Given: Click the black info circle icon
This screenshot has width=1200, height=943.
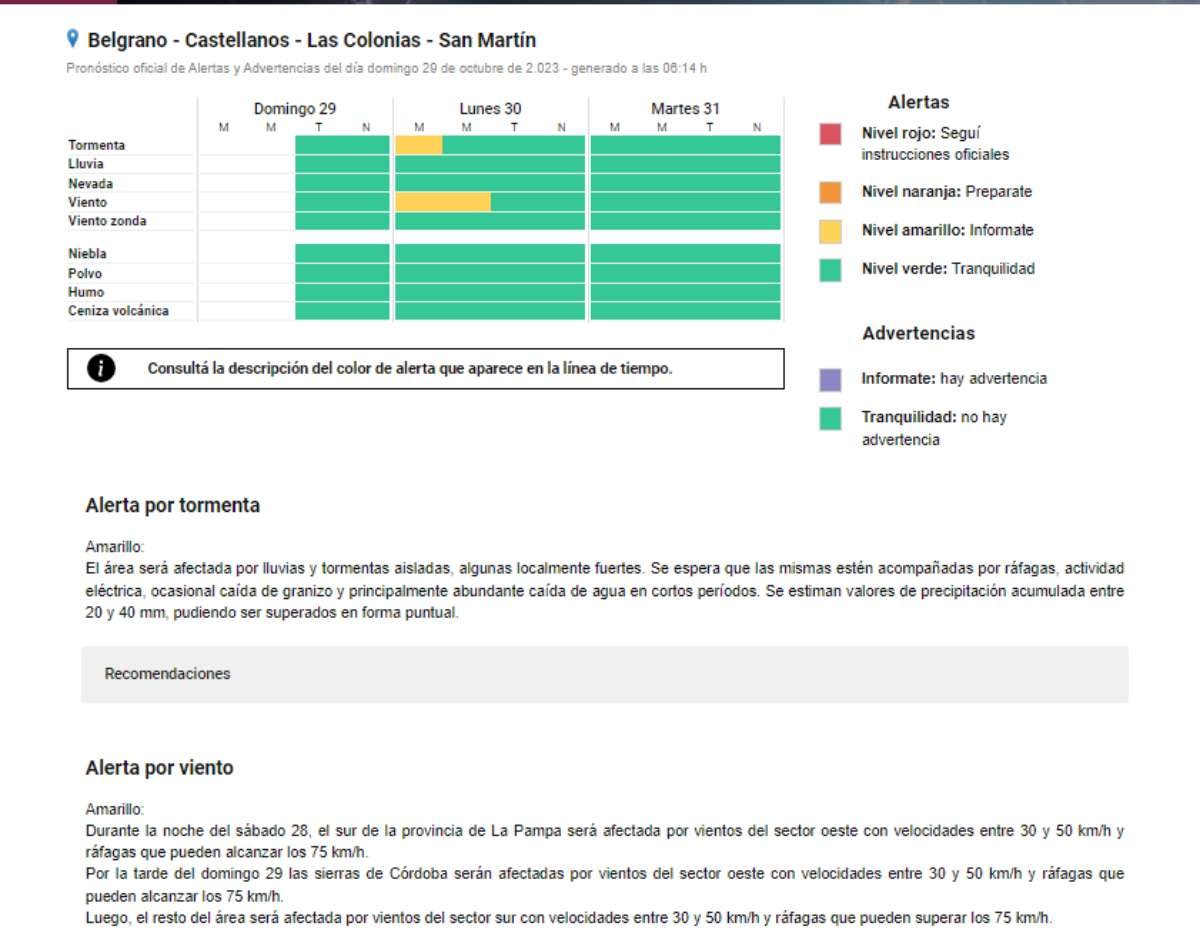Looking at the screenshot, I should (x=101, y=368).
